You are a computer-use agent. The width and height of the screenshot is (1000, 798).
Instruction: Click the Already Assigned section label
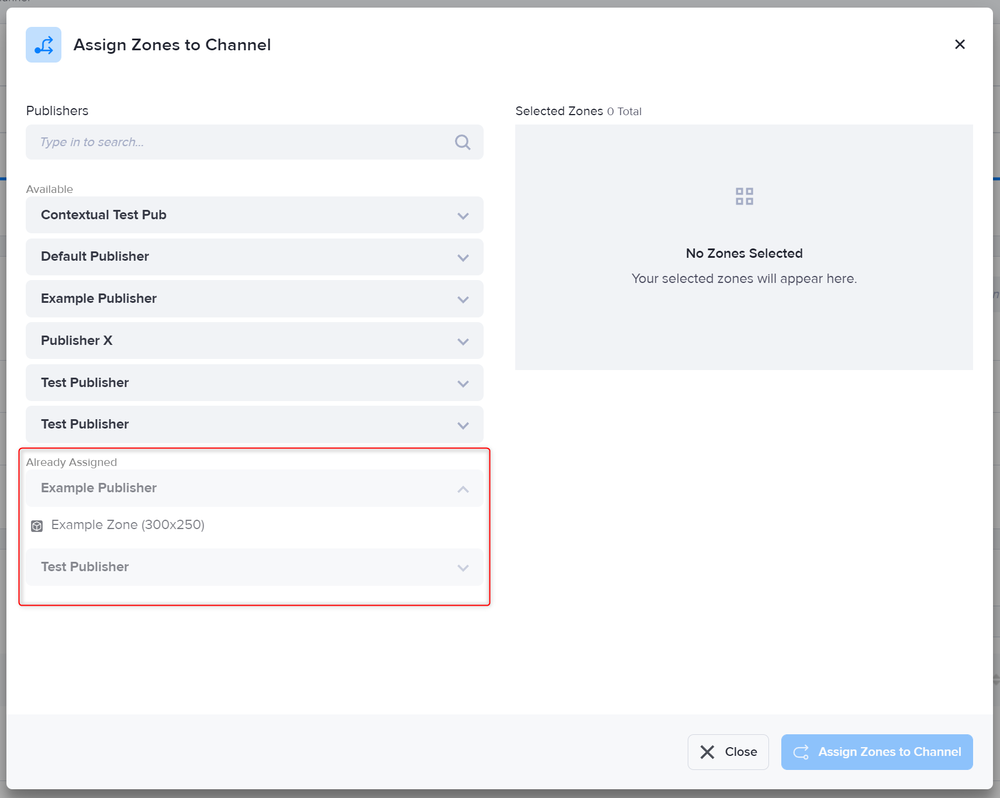(71, 462)
